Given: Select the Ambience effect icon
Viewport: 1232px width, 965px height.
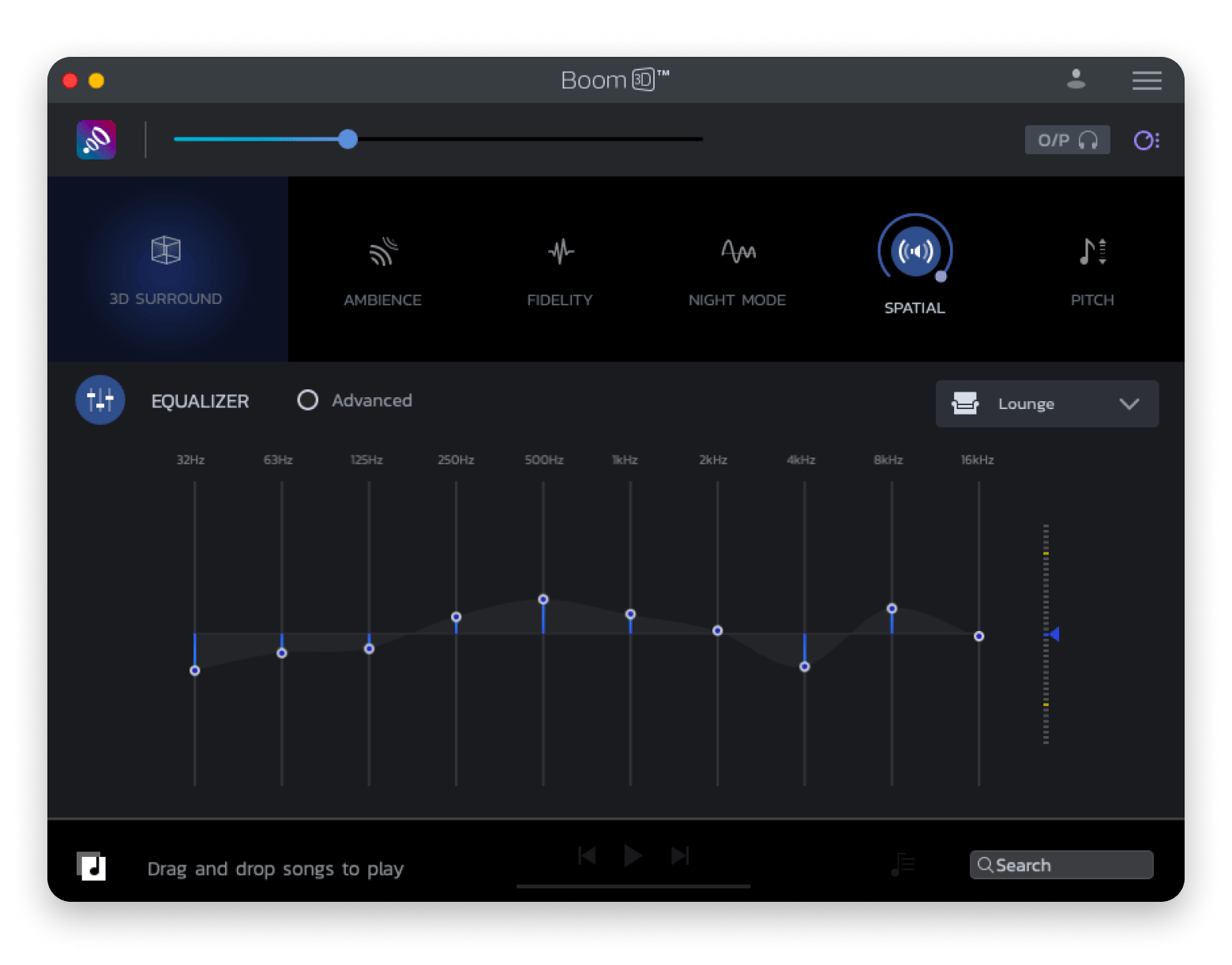Looking at the screenshot, I should pos(383,253).
